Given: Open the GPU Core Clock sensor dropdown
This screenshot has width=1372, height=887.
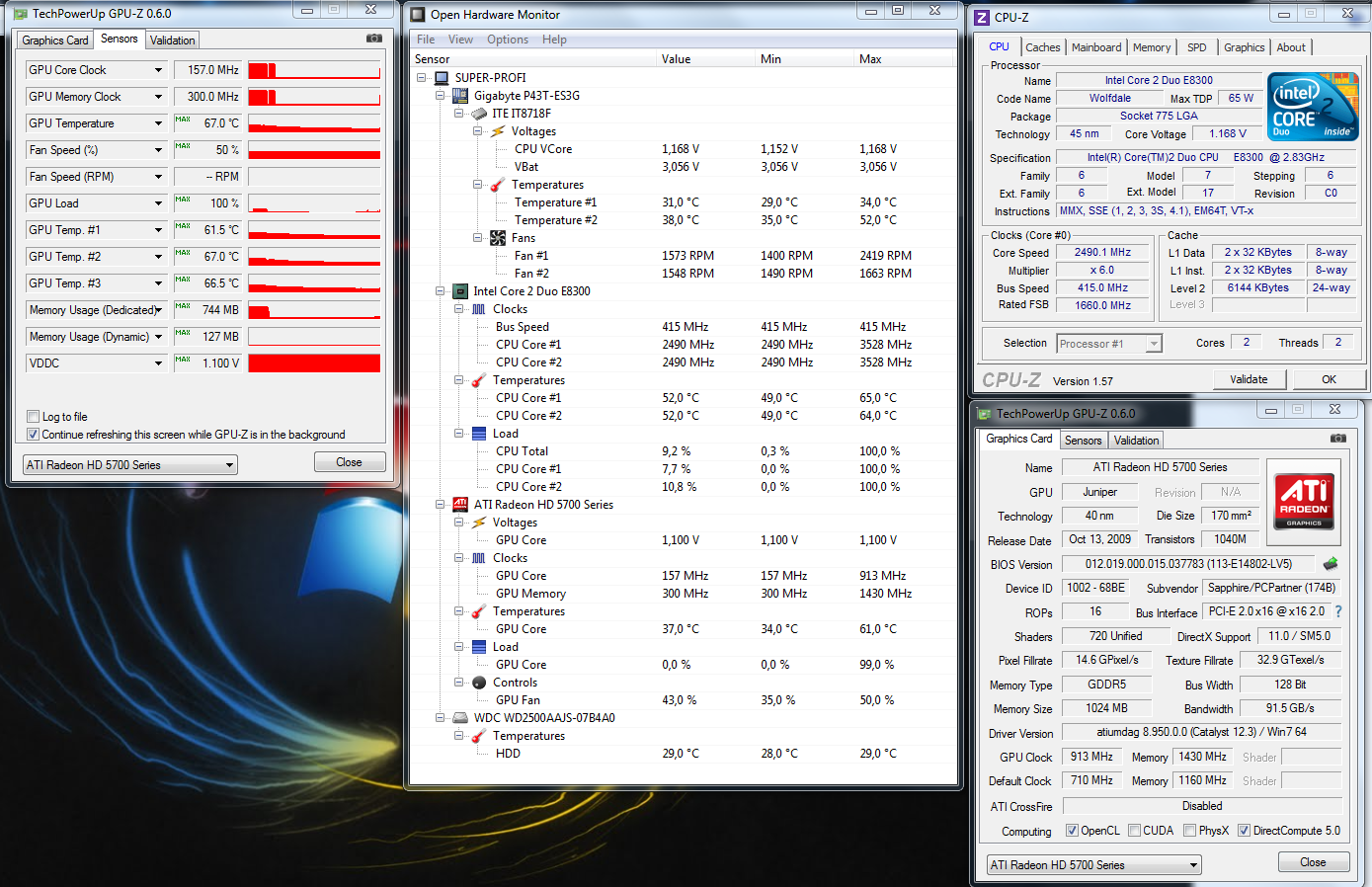Looking at the screenshot, I should tap(158, 70).
